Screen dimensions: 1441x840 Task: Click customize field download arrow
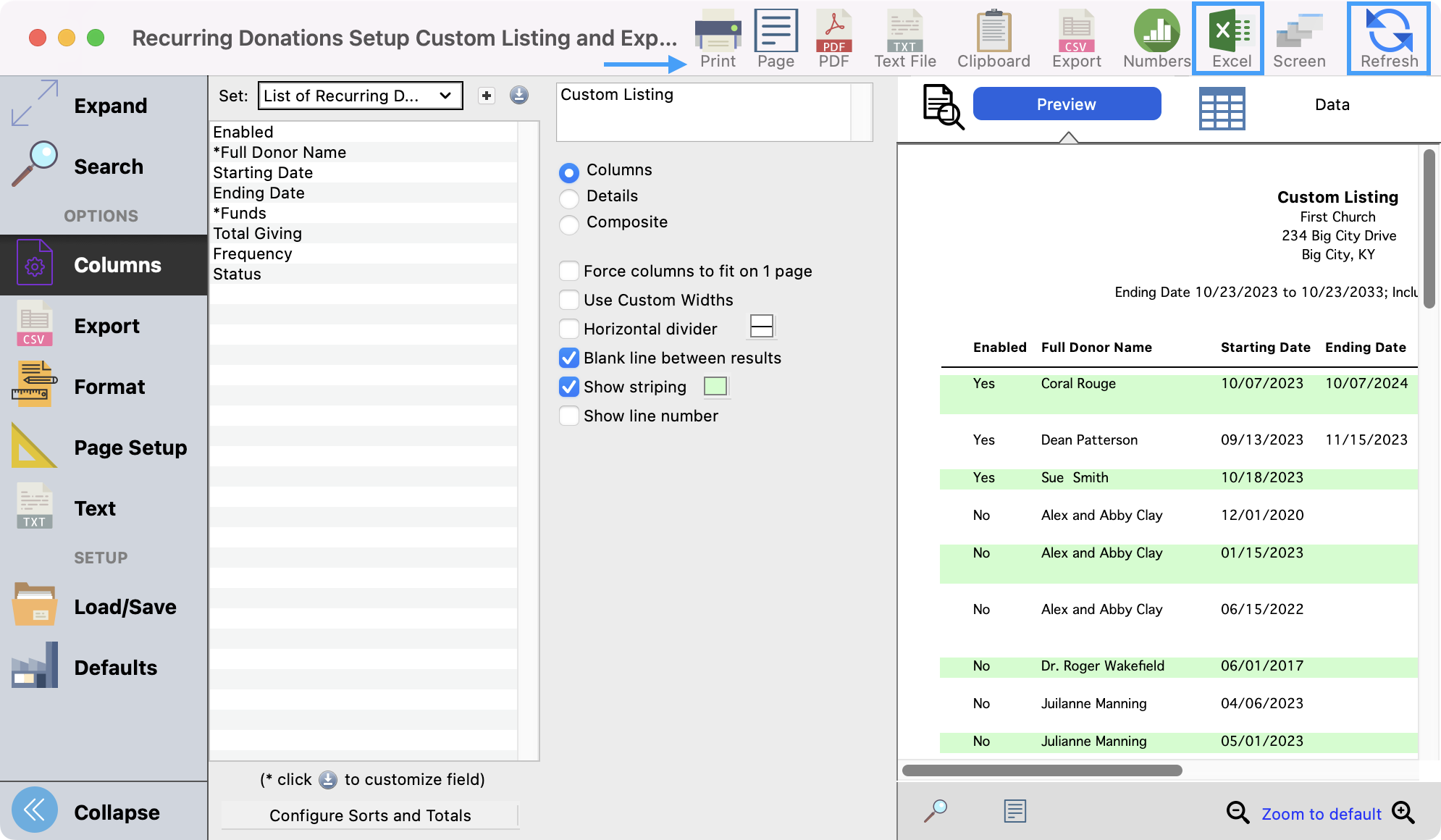(x=519, y=95)
